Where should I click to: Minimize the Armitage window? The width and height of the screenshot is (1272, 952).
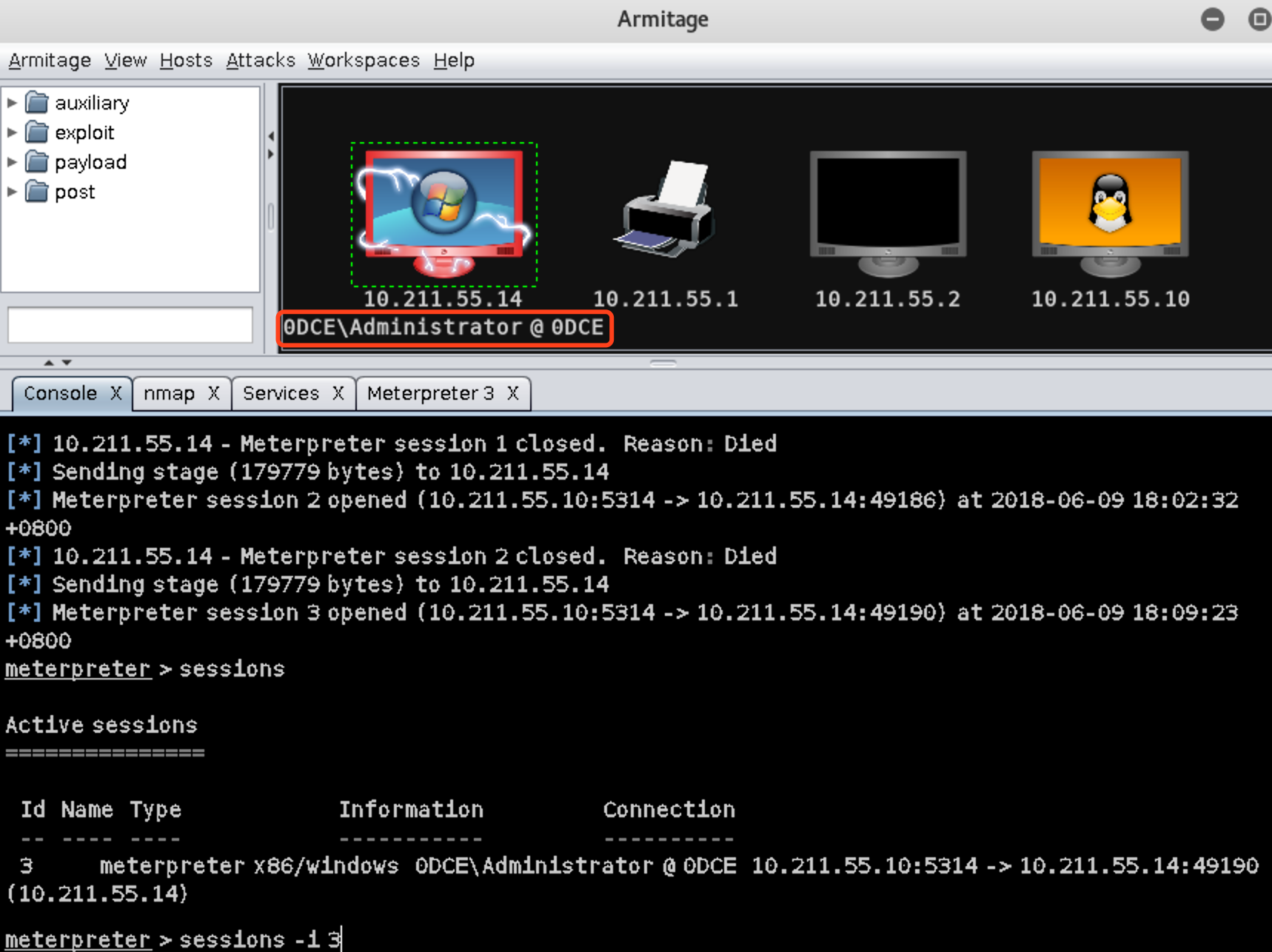point(1213,19)
